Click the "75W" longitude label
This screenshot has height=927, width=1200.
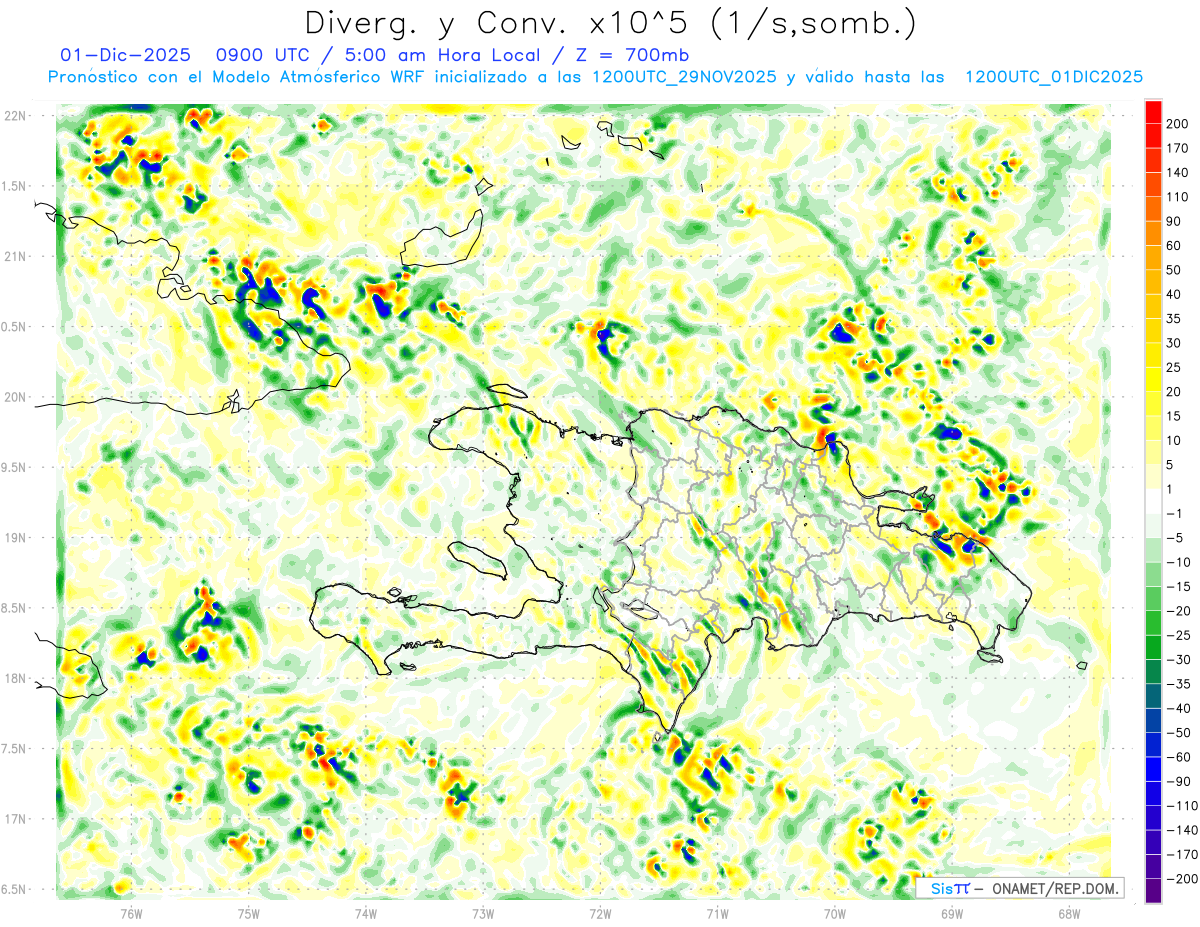point(249,913)
